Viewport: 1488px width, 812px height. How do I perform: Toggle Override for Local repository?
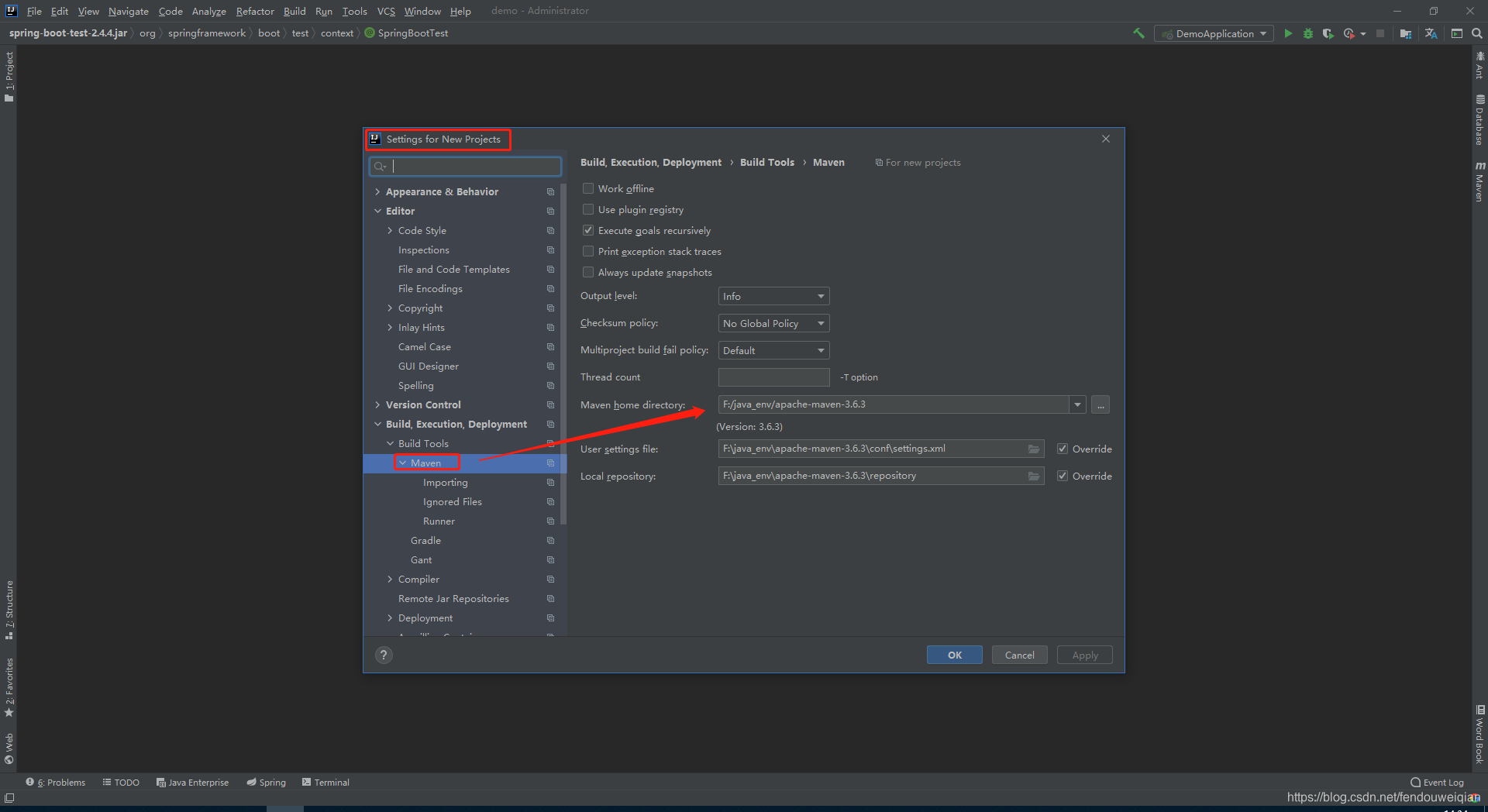tap(1063, 476)
